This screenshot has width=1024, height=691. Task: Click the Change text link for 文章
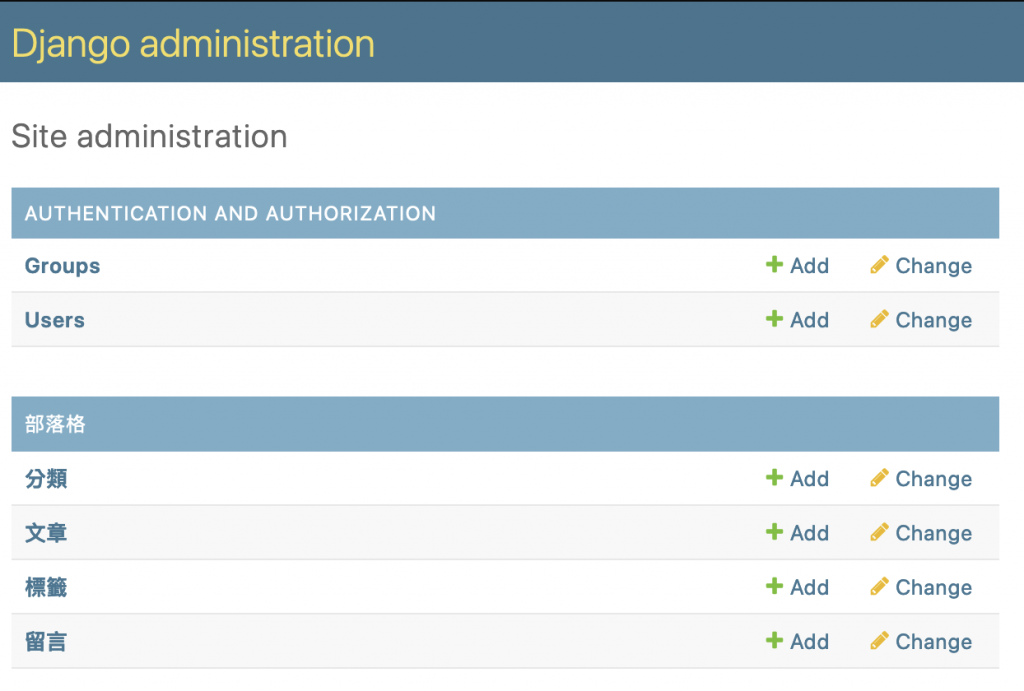coord(934,534)
